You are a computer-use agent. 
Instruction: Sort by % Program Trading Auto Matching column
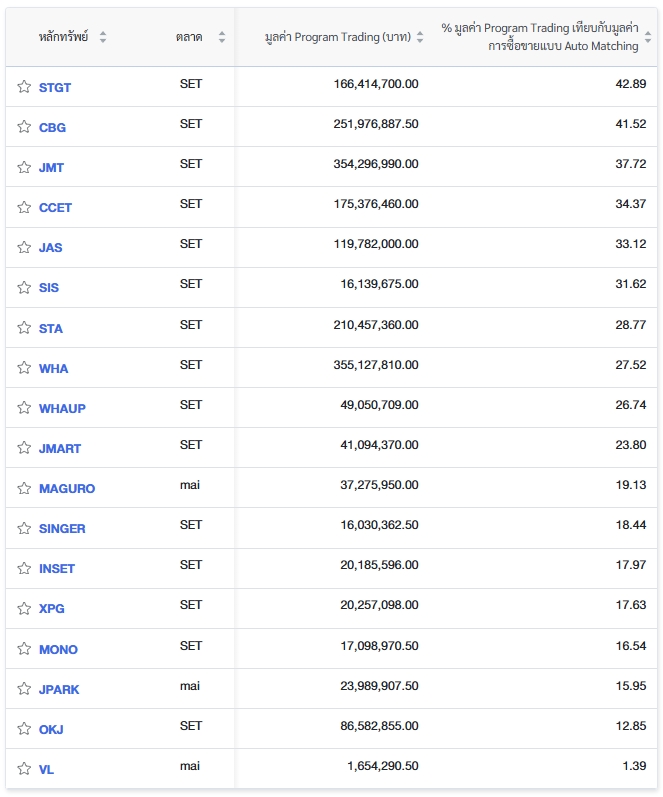[648, 37]
